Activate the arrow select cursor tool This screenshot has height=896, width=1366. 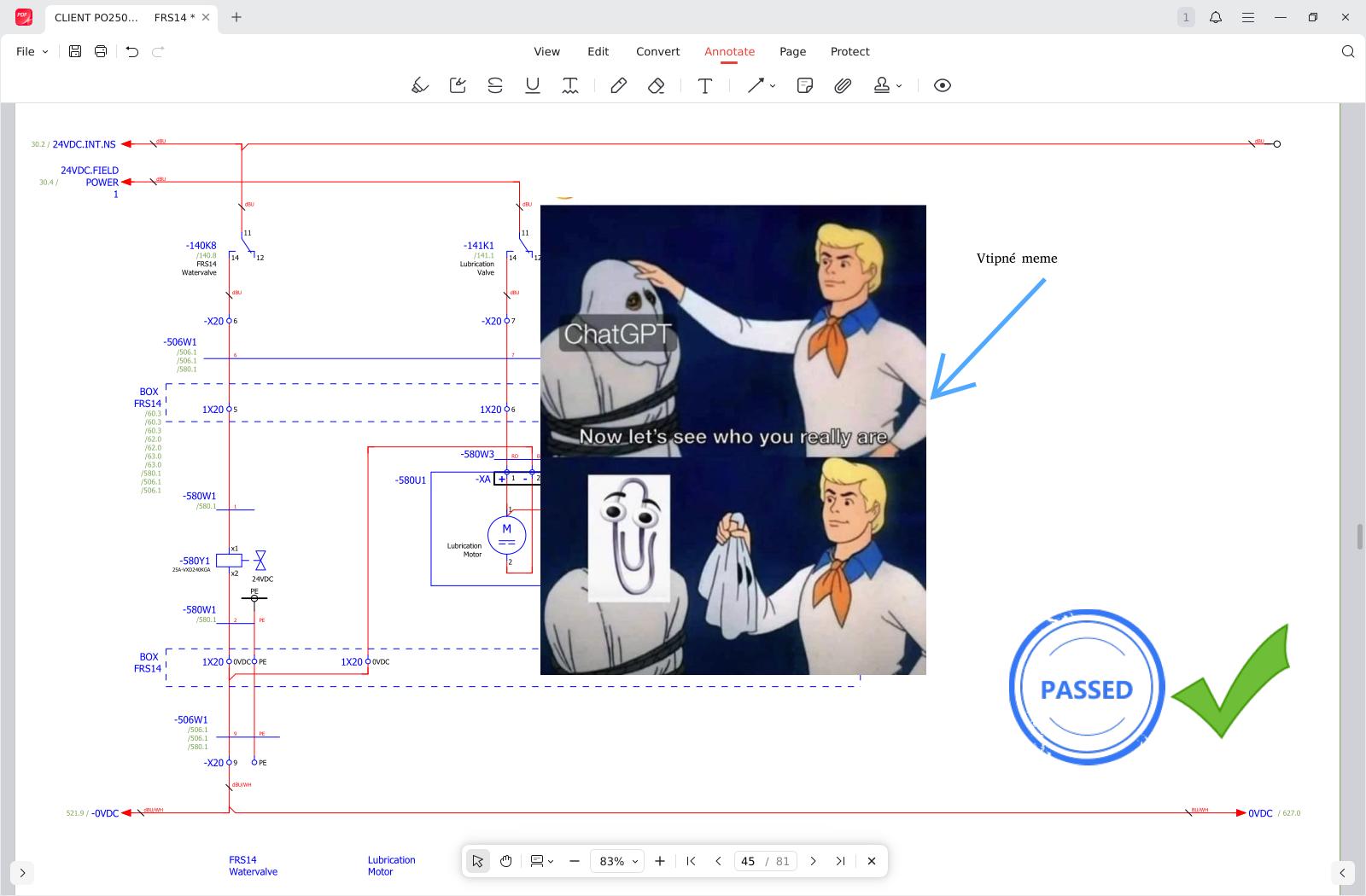(478, 861)
